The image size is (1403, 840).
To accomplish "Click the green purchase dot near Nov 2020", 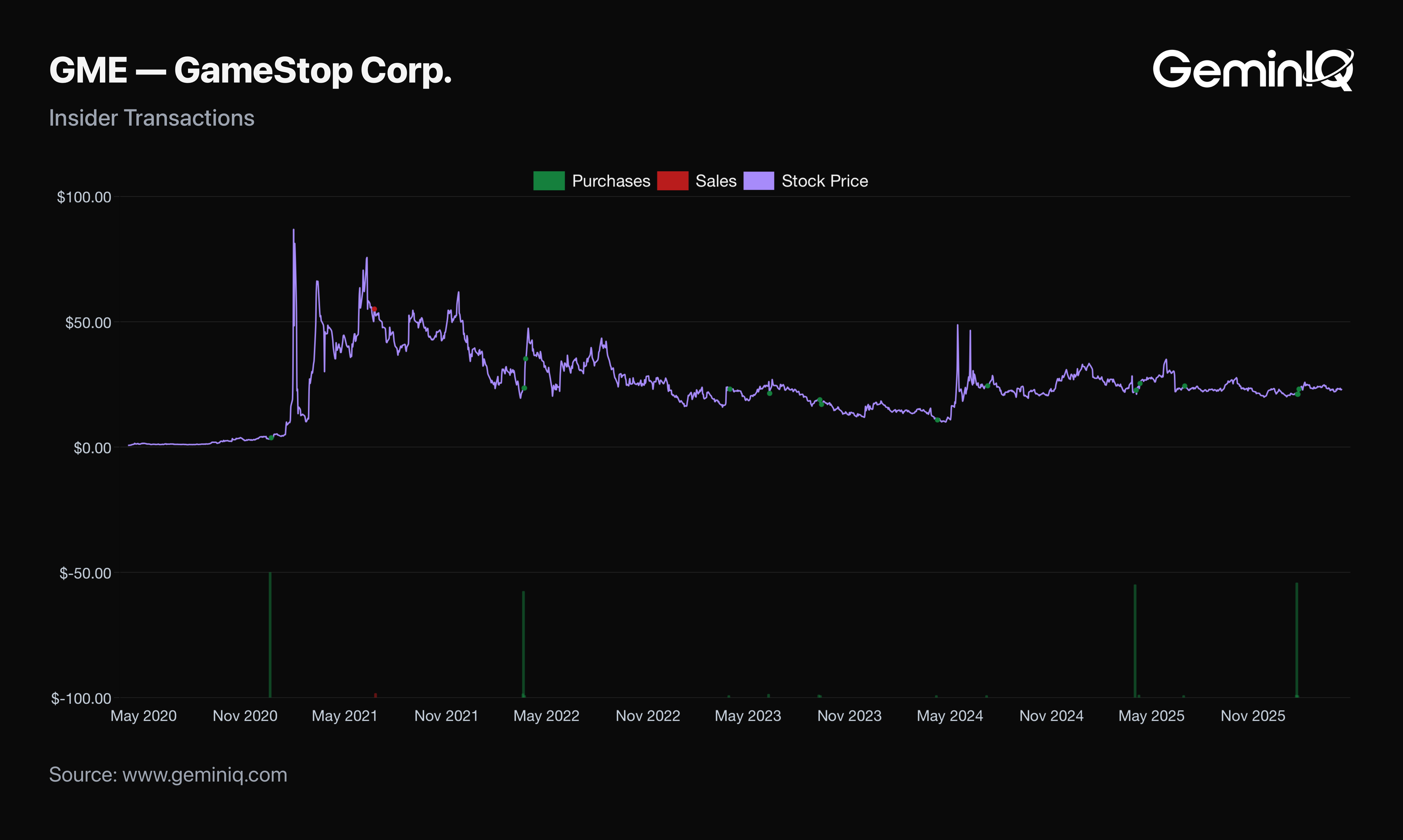I will pos(271,438).
